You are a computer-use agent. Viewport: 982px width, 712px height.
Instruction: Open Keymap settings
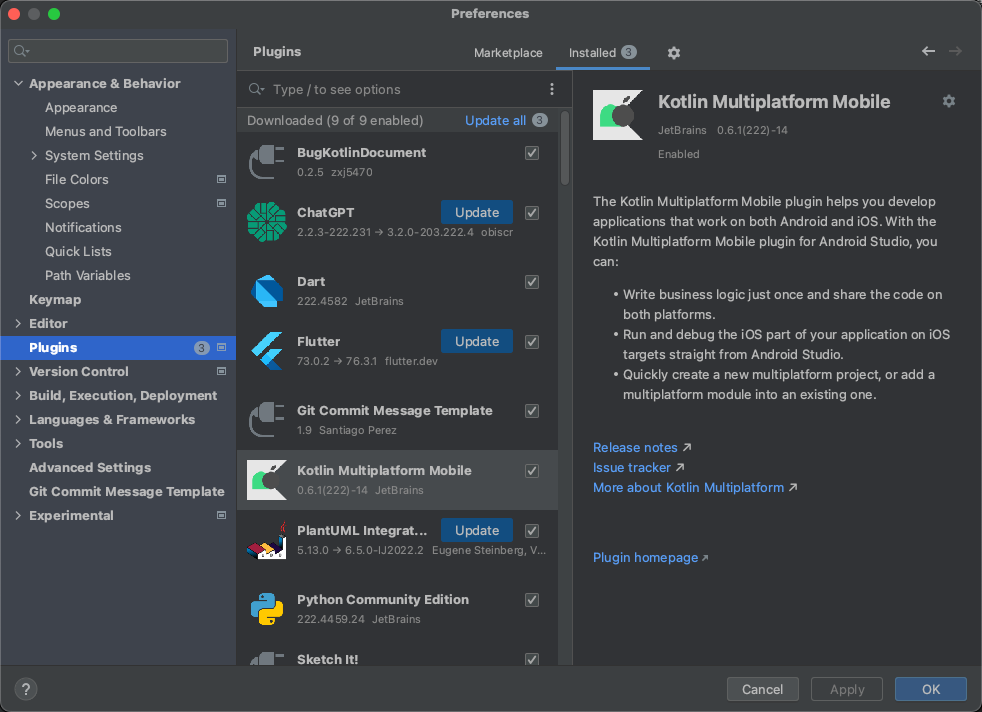point(55,299)
